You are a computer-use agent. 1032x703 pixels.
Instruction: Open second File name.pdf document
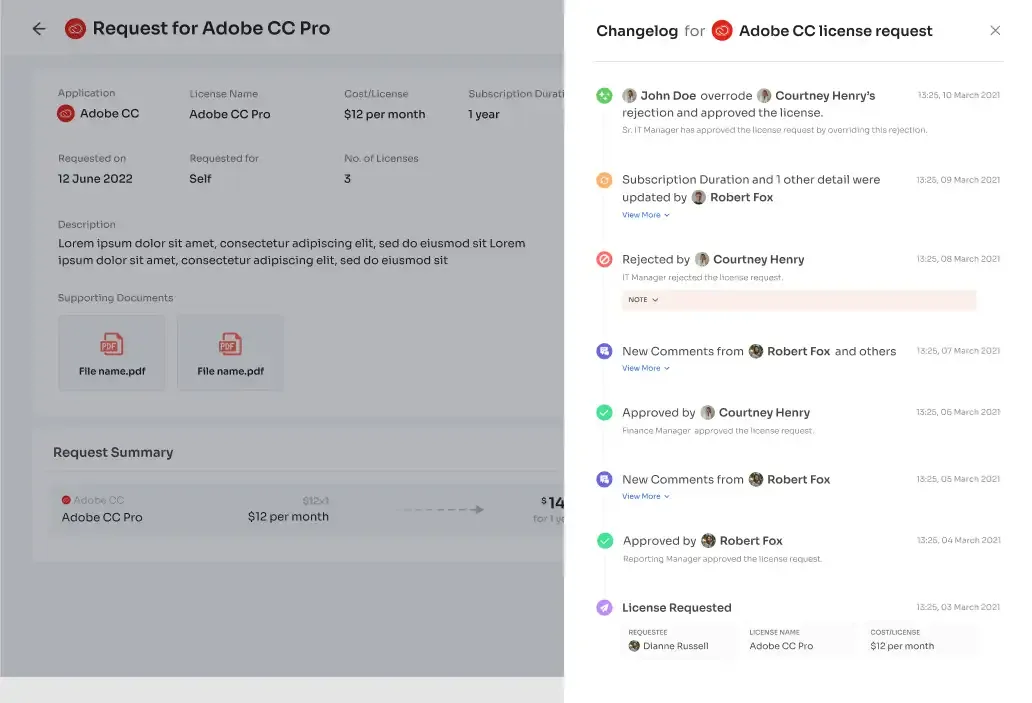click(x=230, y=353)
